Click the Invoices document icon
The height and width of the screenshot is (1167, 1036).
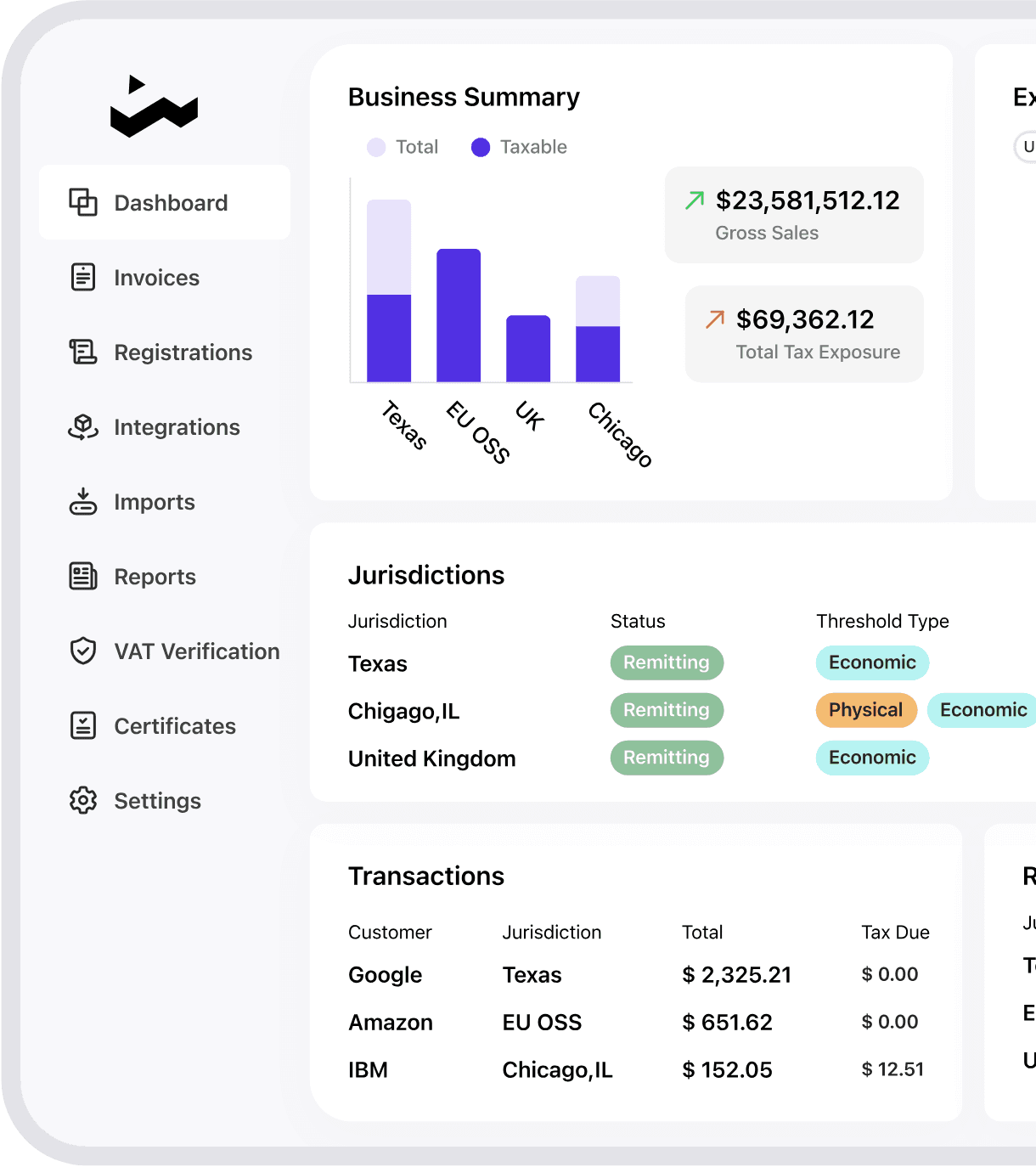[83, 277]
